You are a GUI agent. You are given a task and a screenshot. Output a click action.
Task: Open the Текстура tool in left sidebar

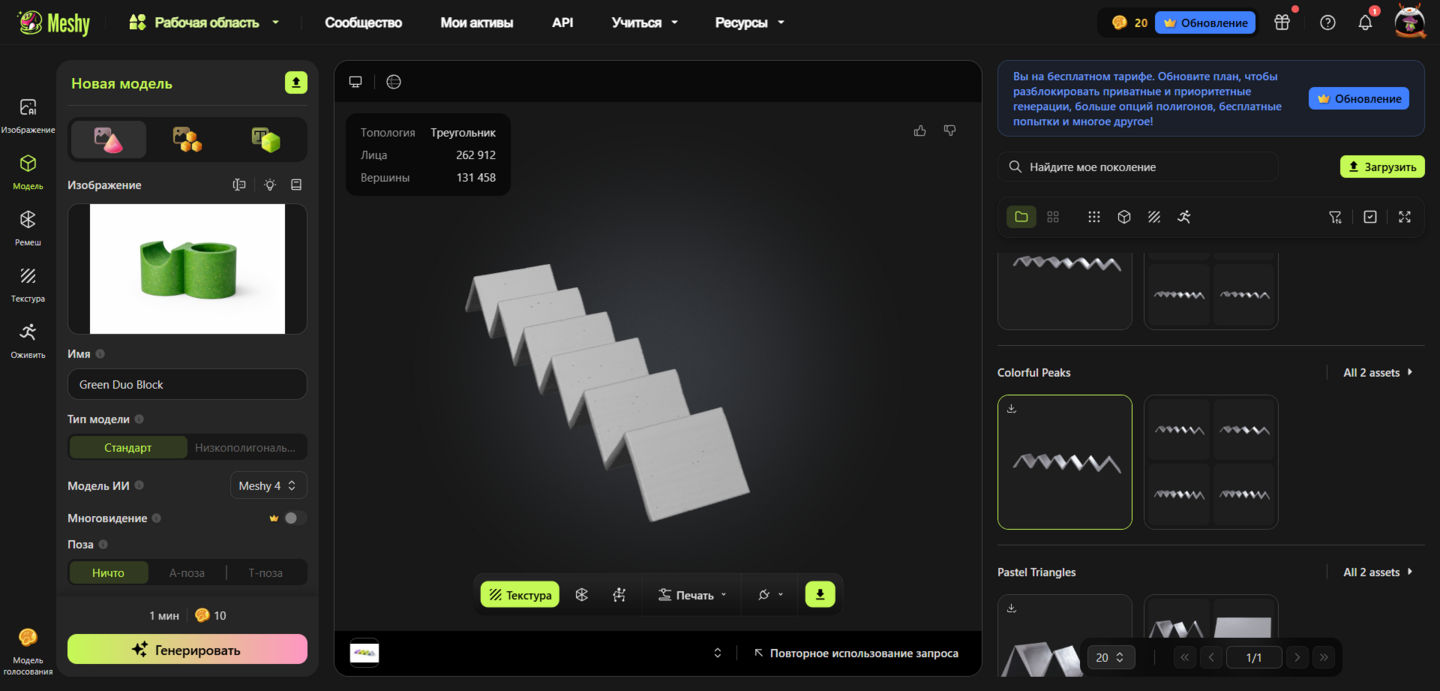point(28,283)
